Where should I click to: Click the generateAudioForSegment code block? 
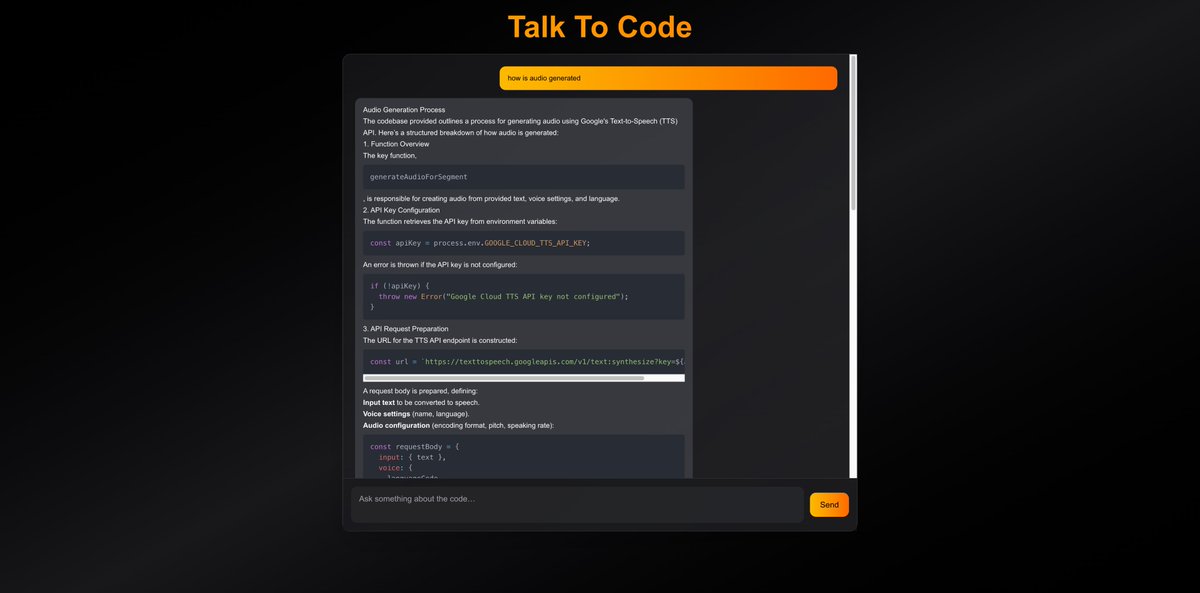524,177
